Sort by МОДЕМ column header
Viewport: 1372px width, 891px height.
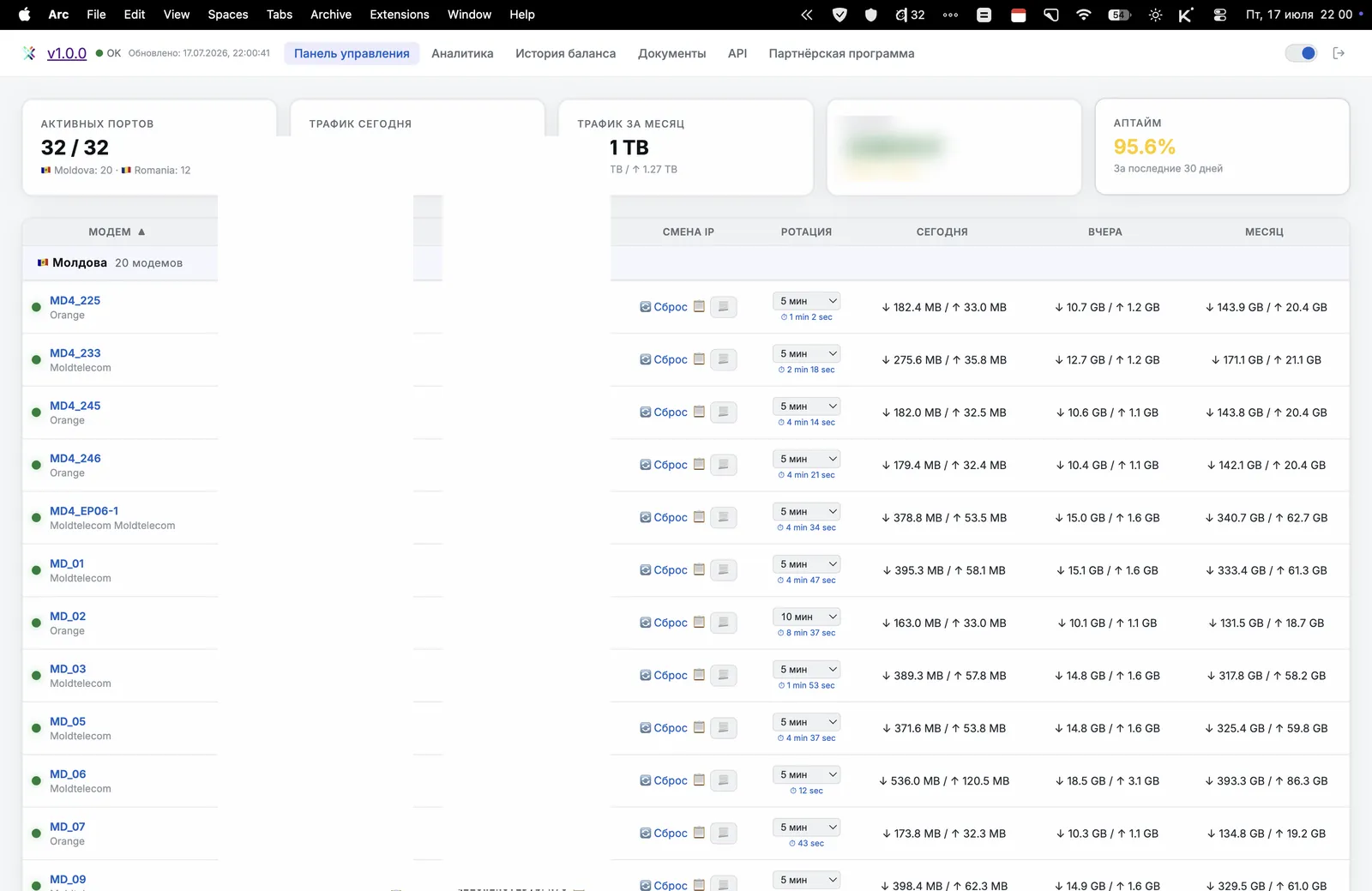(117, 232)
